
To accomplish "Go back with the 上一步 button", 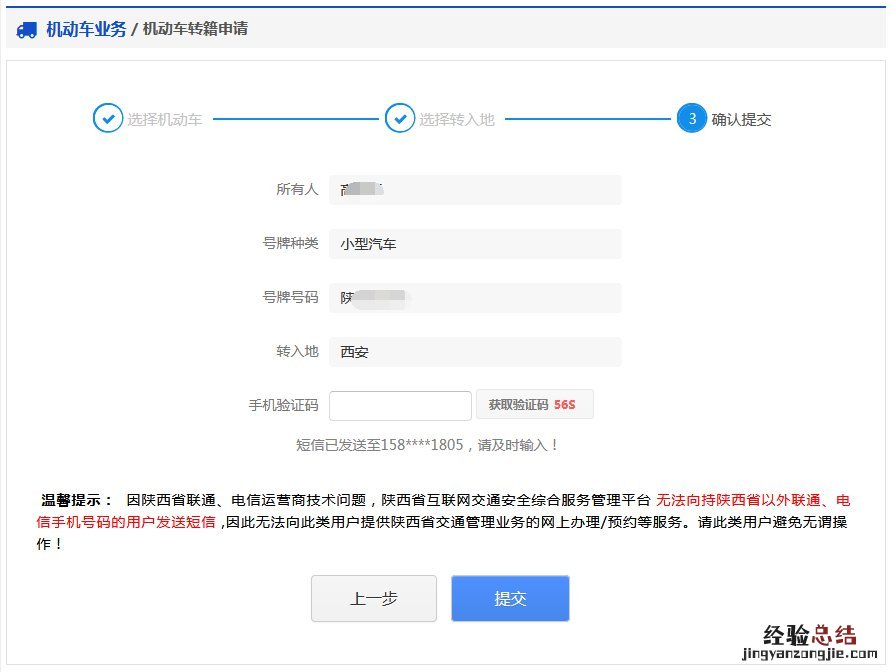I will pyautogui.click(x=373, y=598).
